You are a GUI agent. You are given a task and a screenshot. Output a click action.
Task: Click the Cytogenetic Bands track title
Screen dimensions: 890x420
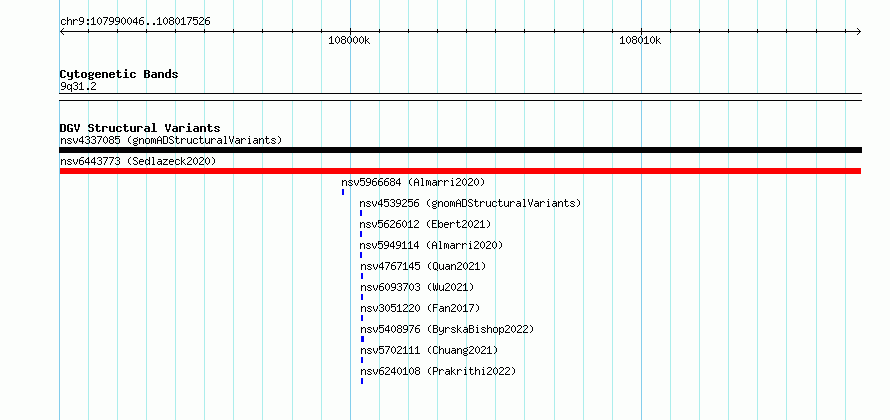click(x=119, y=74)
